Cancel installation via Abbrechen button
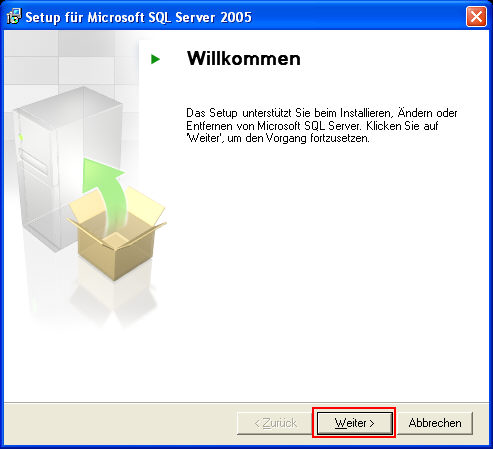This screenshot has width=493, height=449. [435, 423]
